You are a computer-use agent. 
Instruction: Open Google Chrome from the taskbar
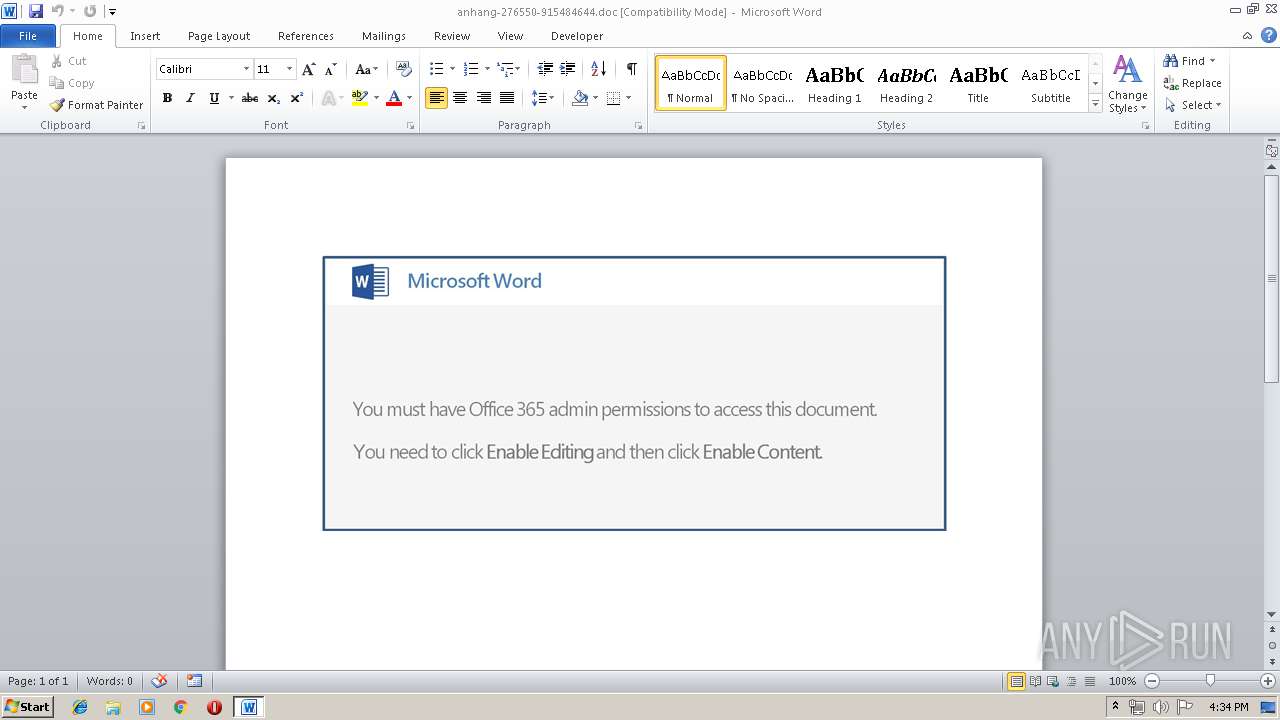click(180, 707)
